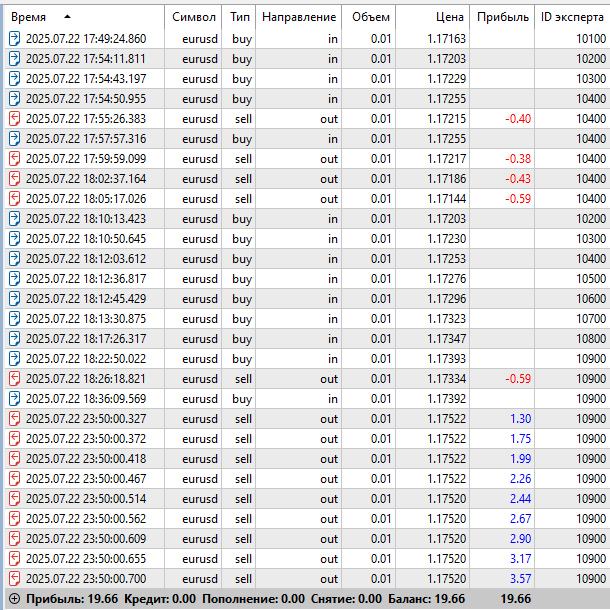Click deal-in icon at 17:54:50.955
Screen dimensions: 610x610
coord(14,99)
